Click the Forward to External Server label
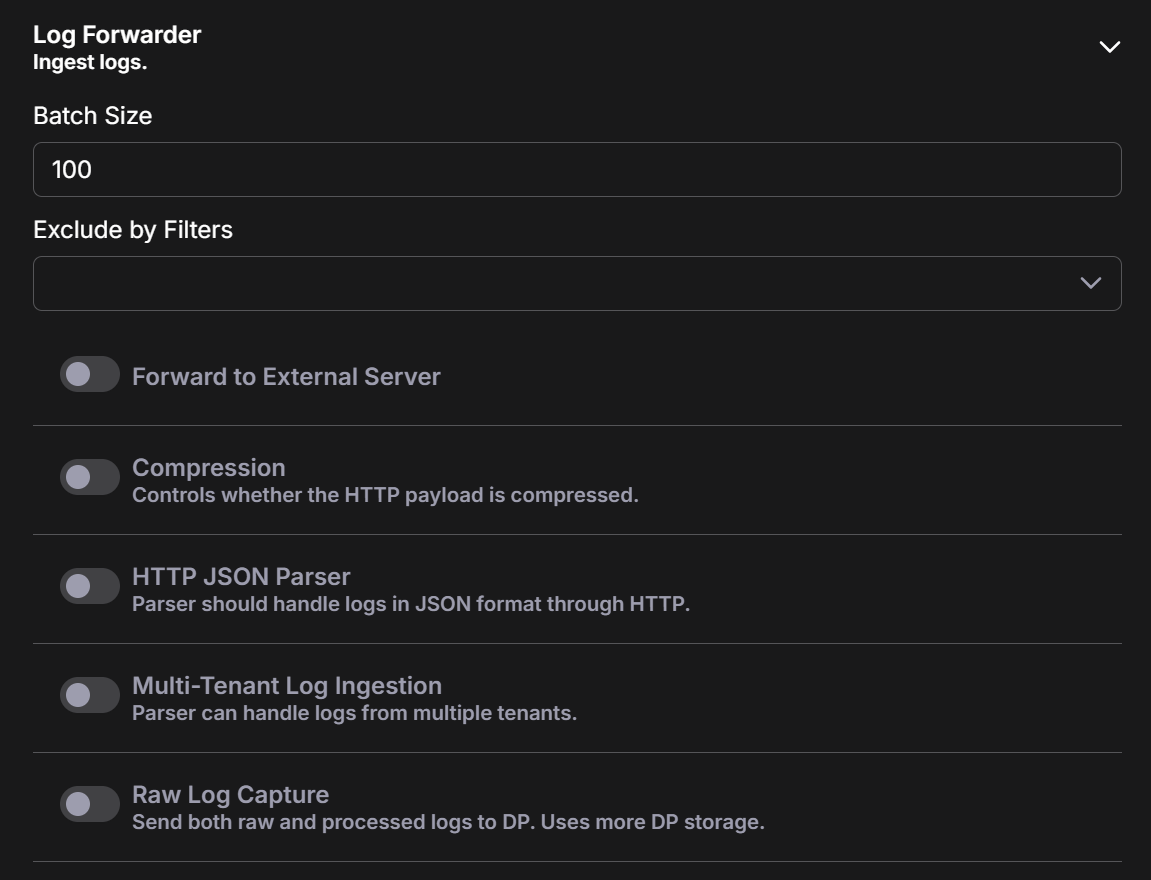Image resolution: width=1151 pixels, height=880 pixels. (286, 377)
